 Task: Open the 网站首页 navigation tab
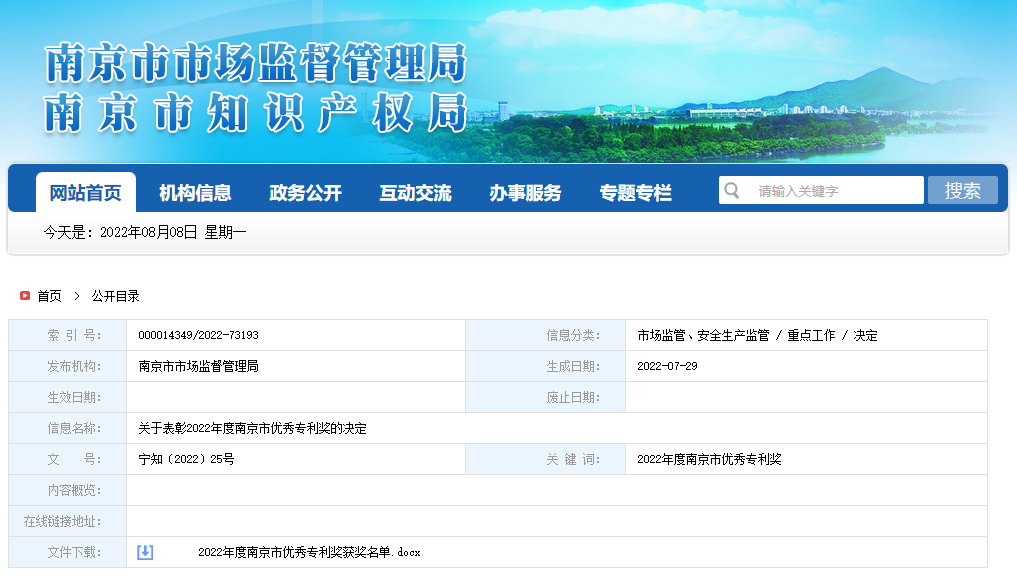point(85,193)
